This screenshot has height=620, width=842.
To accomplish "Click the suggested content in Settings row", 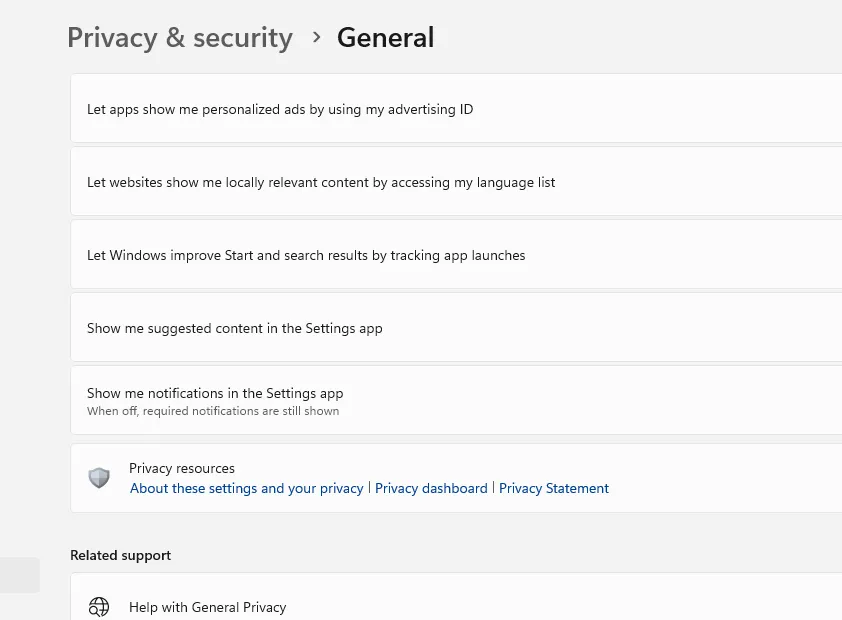I will pos(456,328).
